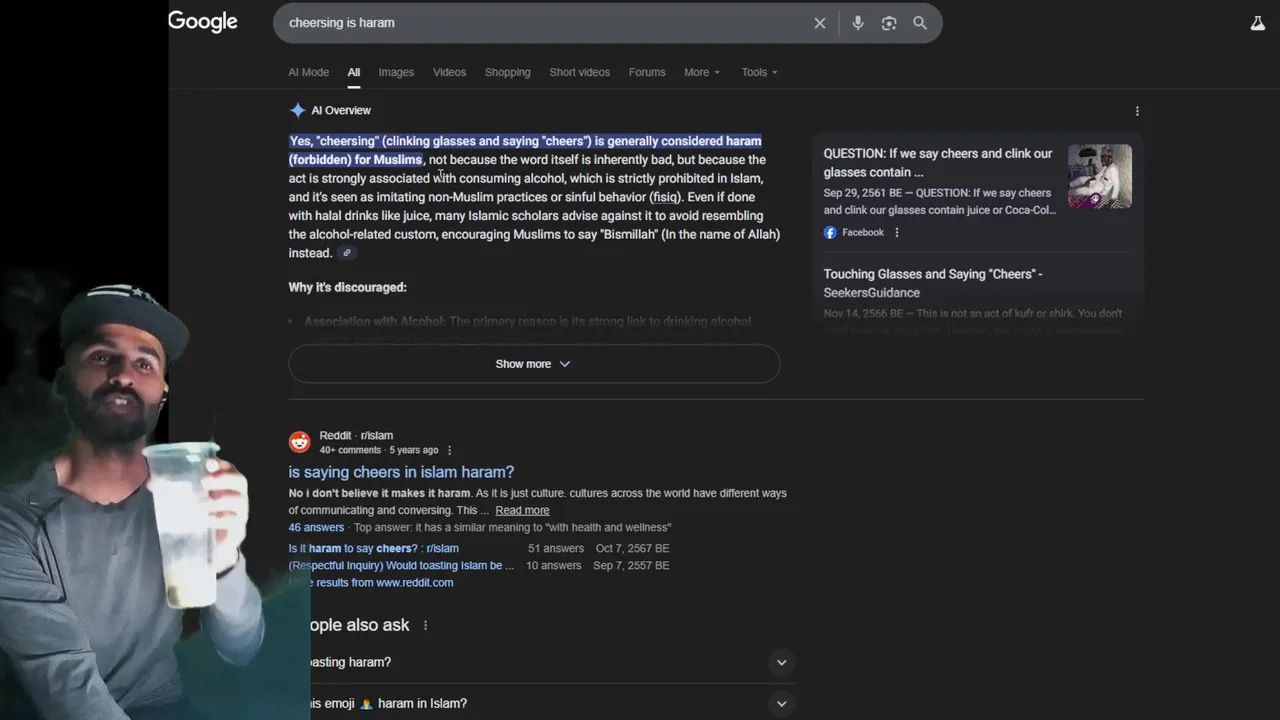
Task: Open the Short videos tab
Action: (580, 72)
